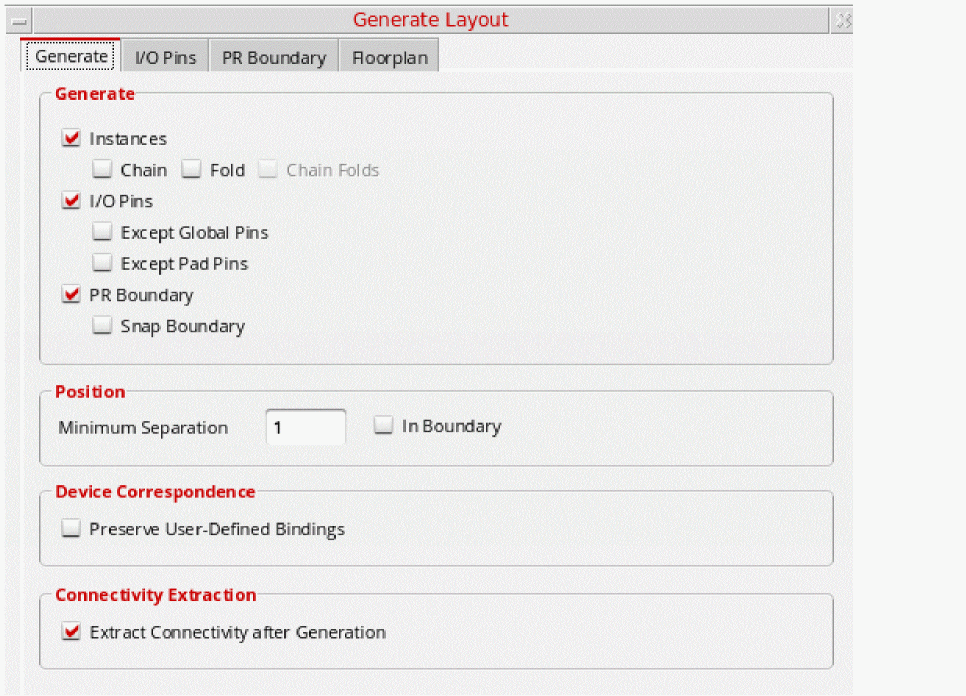Enable the Fold option

click(x=191, y=170)
